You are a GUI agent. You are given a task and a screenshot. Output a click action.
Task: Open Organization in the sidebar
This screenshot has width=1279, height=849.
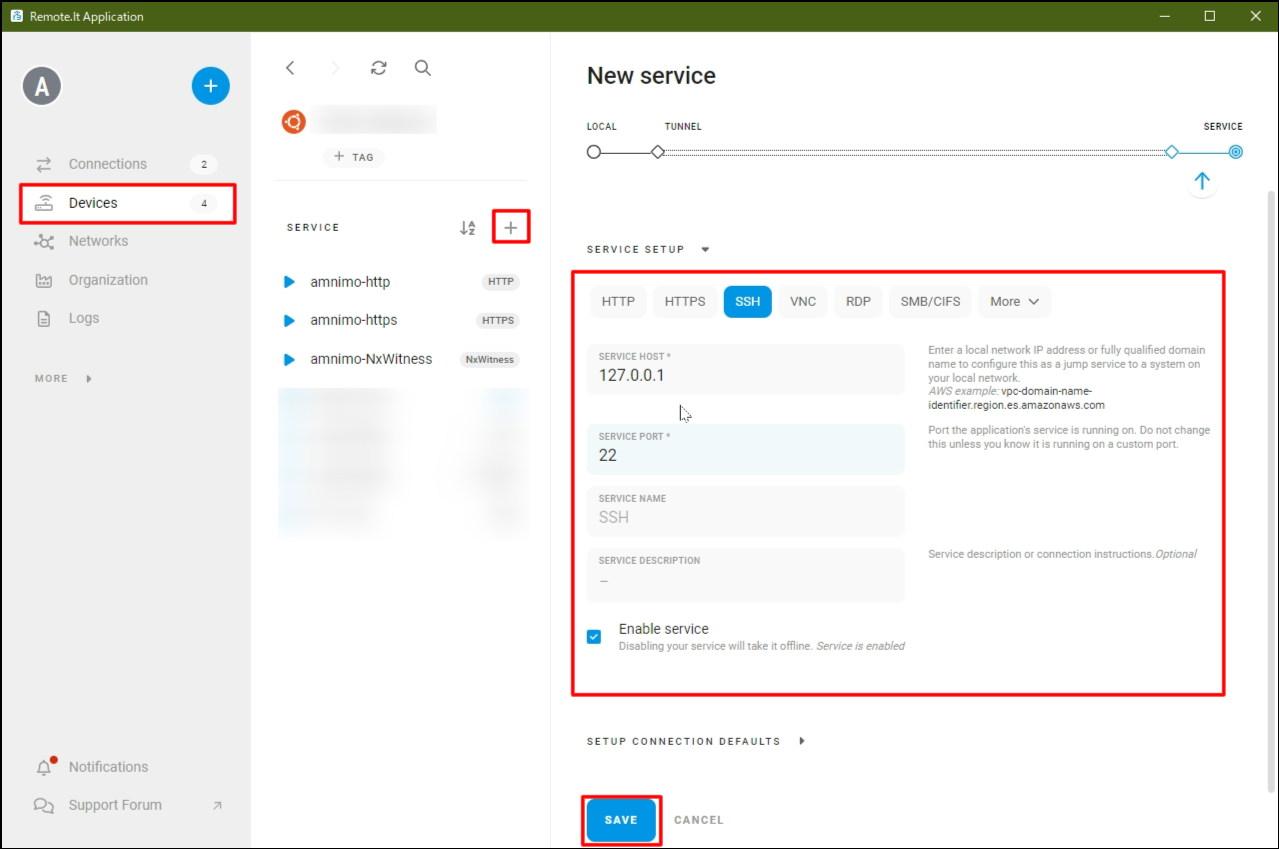[x=126, y=280]
